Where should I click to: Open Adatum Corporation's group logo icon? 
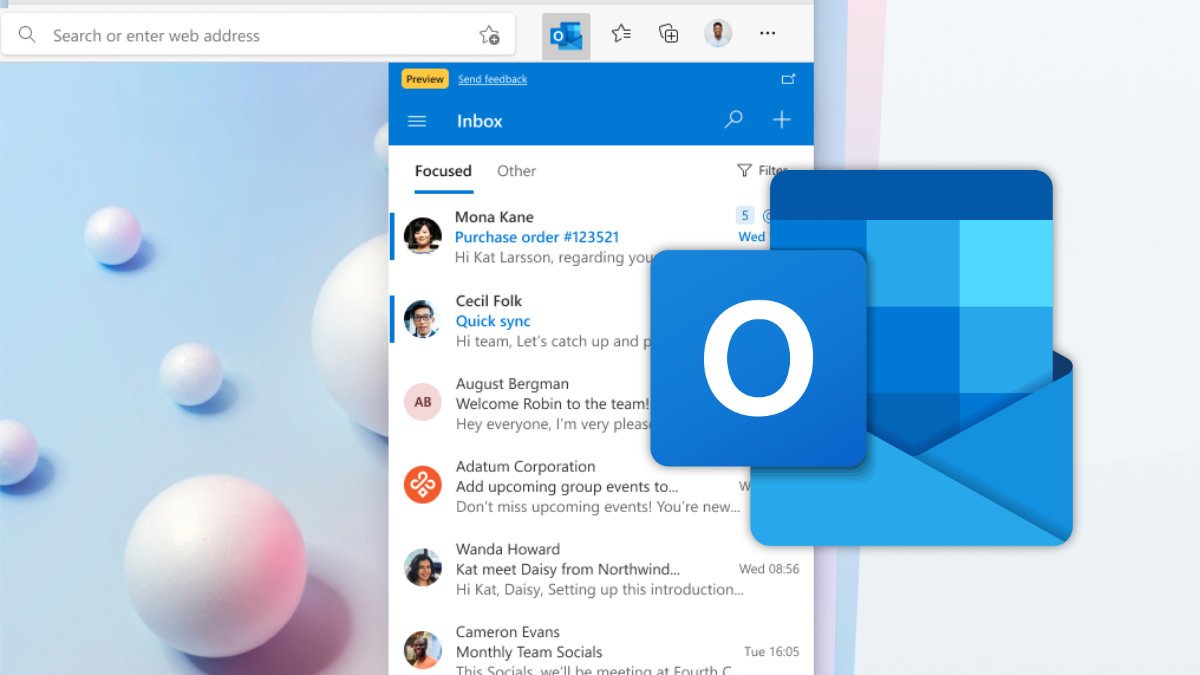coord(422,484)
